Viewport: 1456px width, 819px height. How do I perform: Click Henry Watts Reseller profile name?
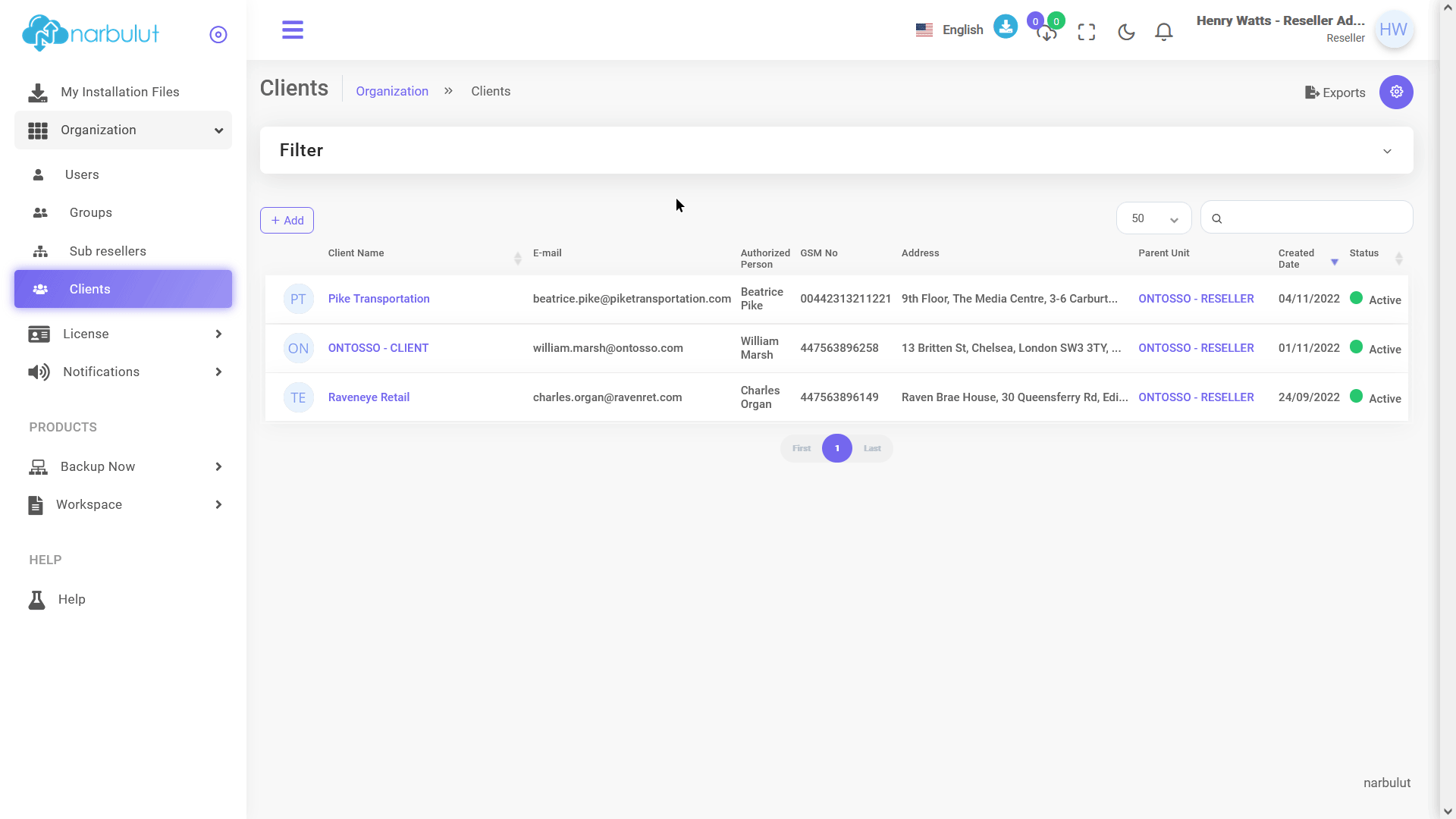click(x=1280, y=21)
